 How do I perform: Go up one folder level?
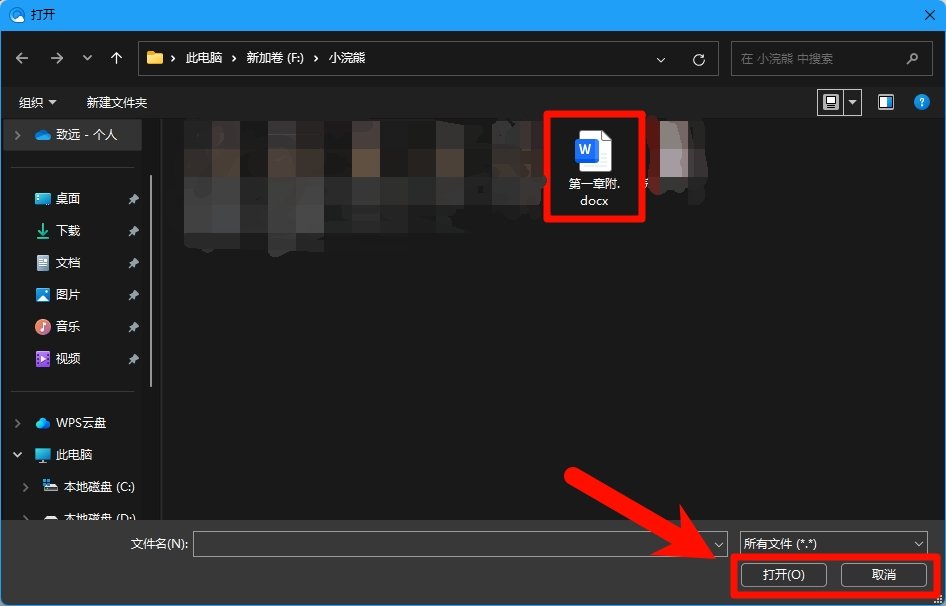pyautogui.click(x=116, y=59)
